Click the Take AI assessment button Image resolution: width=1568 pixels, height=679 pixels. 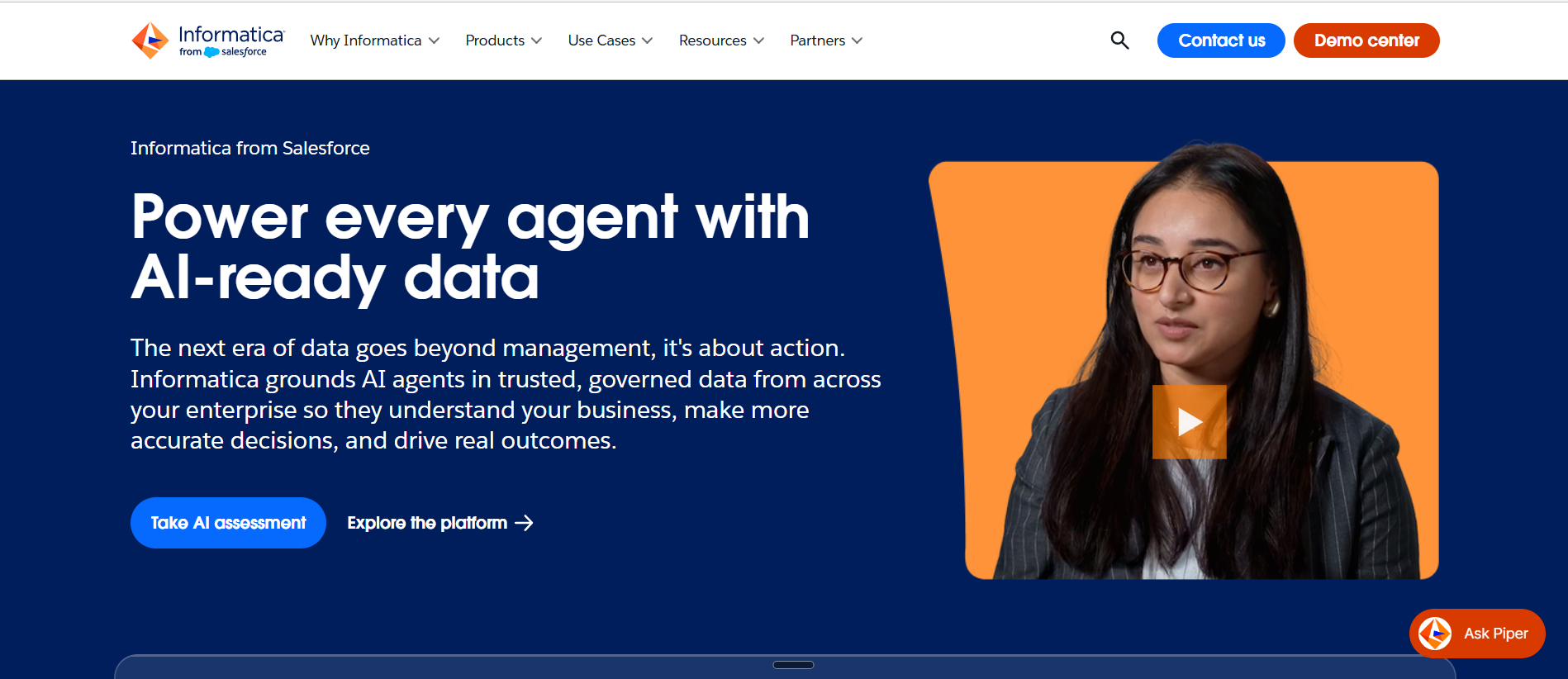coord(228,523)
